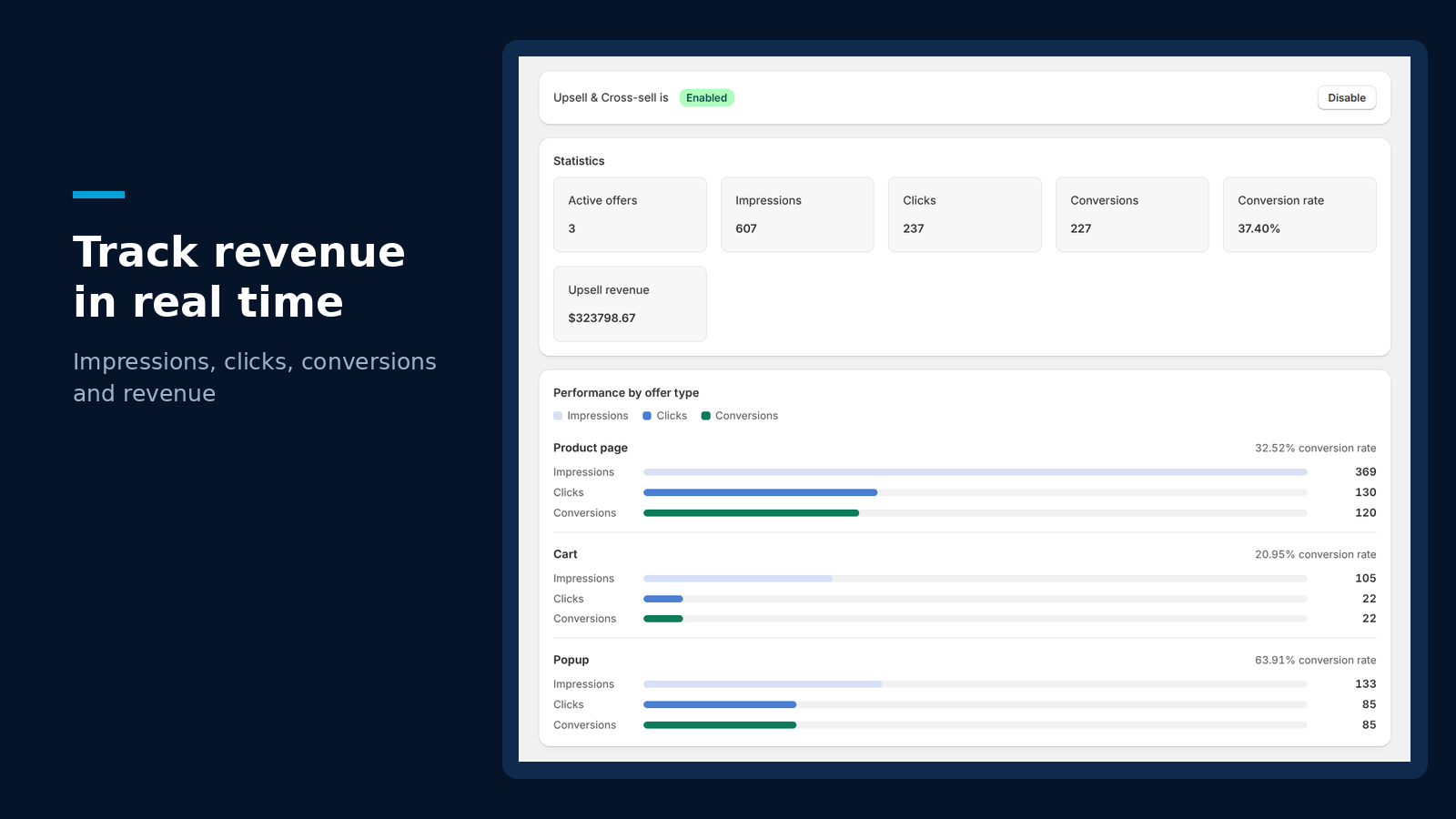This screenshot has height=819, width=1456.
Task: Select the Clicks statistics card
Action: [965, 215]
